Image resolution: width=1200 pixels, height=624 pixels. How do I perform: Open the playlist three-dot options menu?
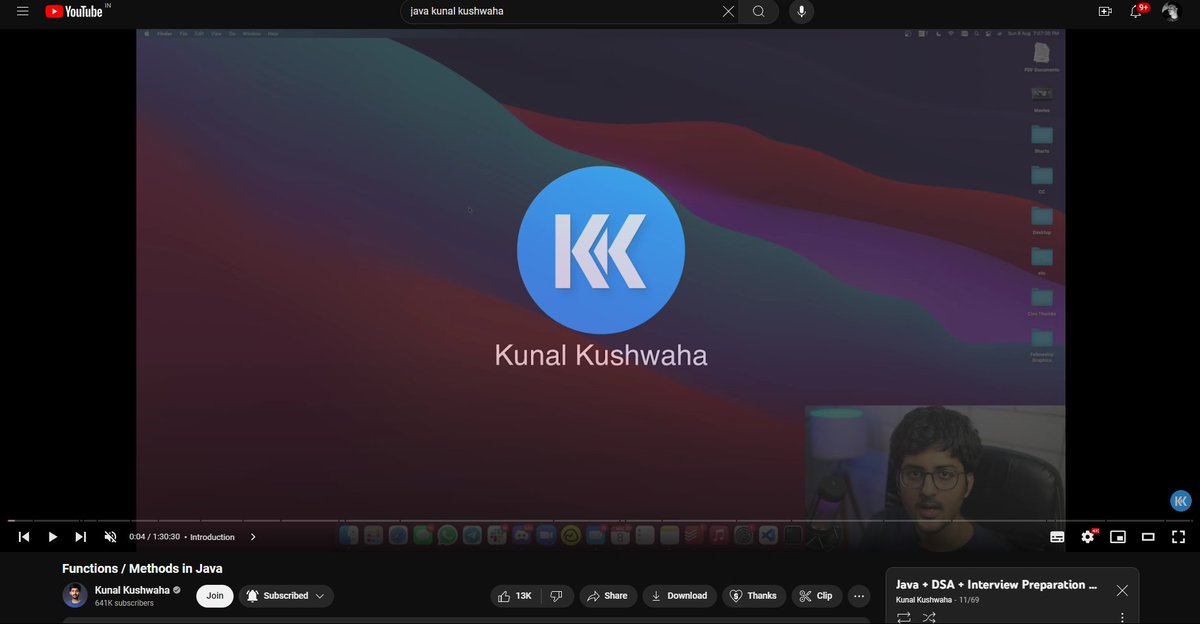click(x=1122, y=618)
